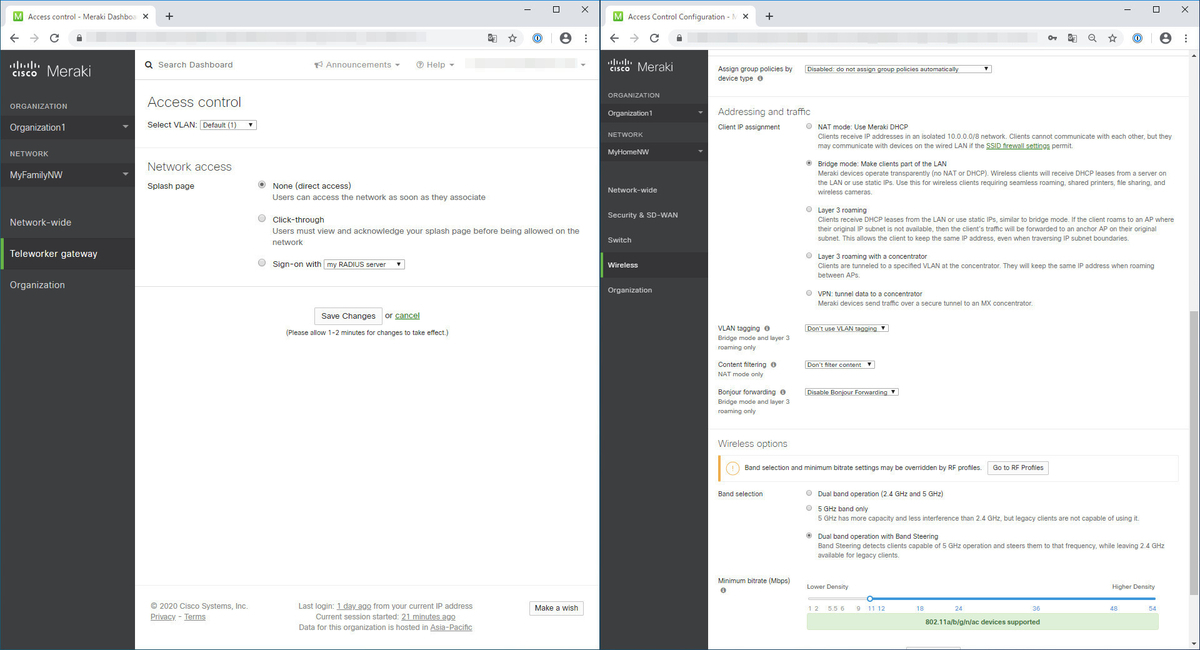Open Help dropdown menu
The image size is (1200, 650).
point(435,65)
